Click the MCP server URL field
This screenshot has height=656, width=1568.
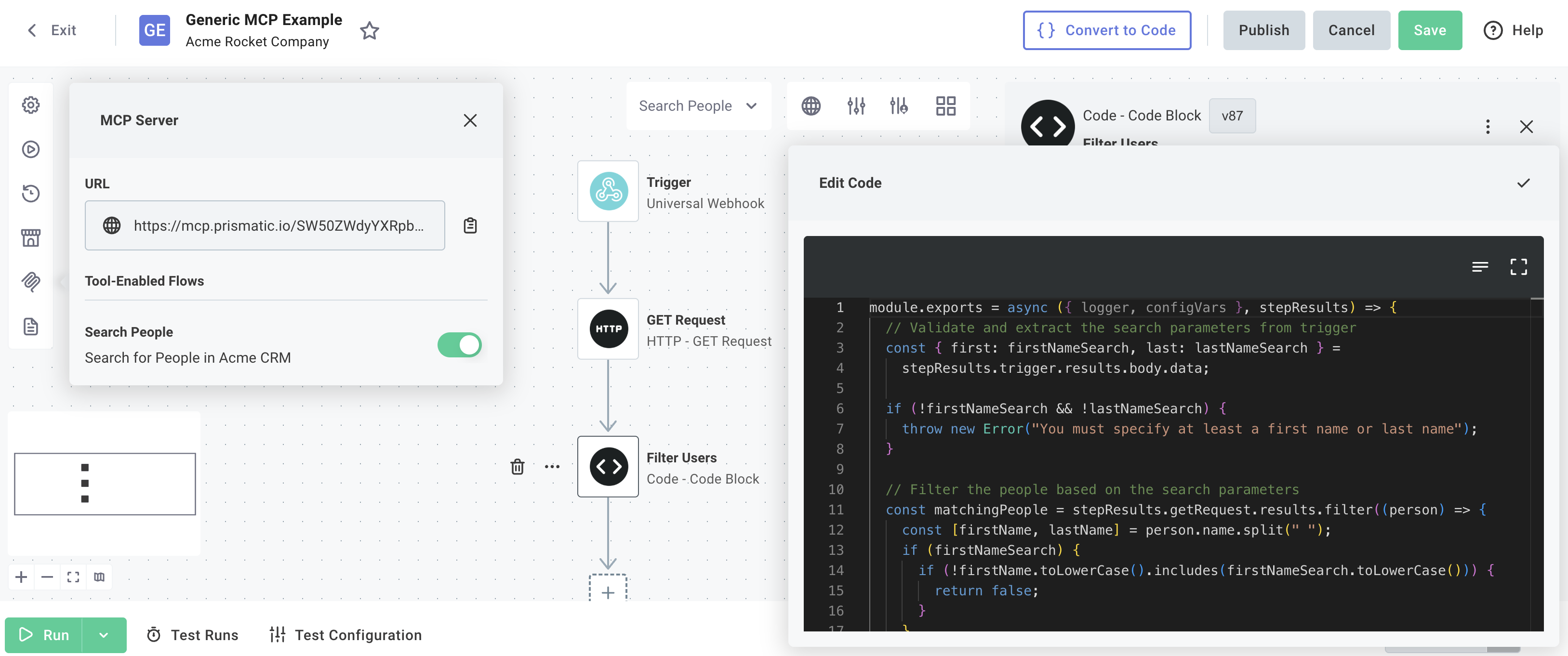pyautogui.click(x=265, y=226)
